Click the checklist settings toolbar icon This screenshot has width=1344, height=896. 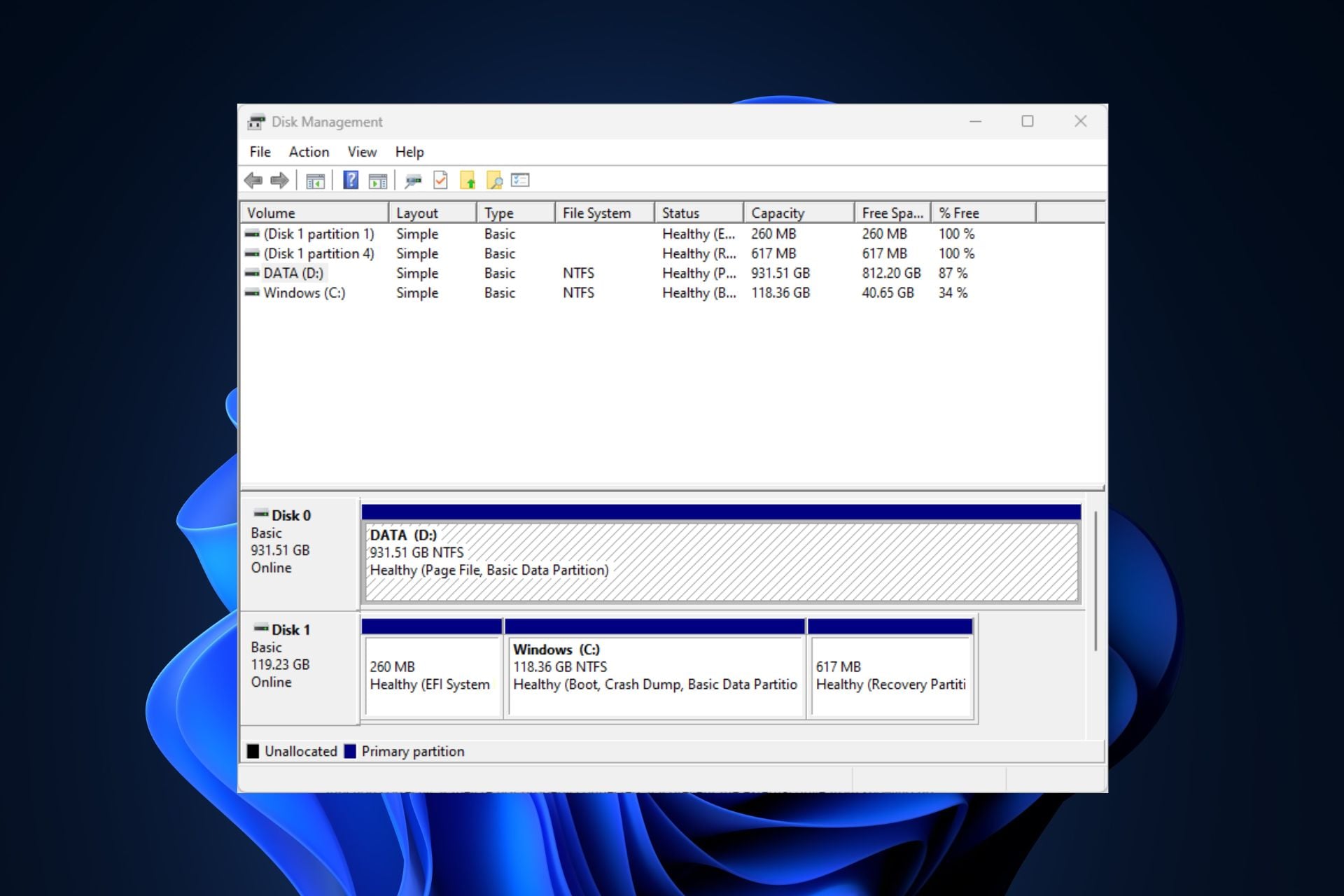click(520, 181)
